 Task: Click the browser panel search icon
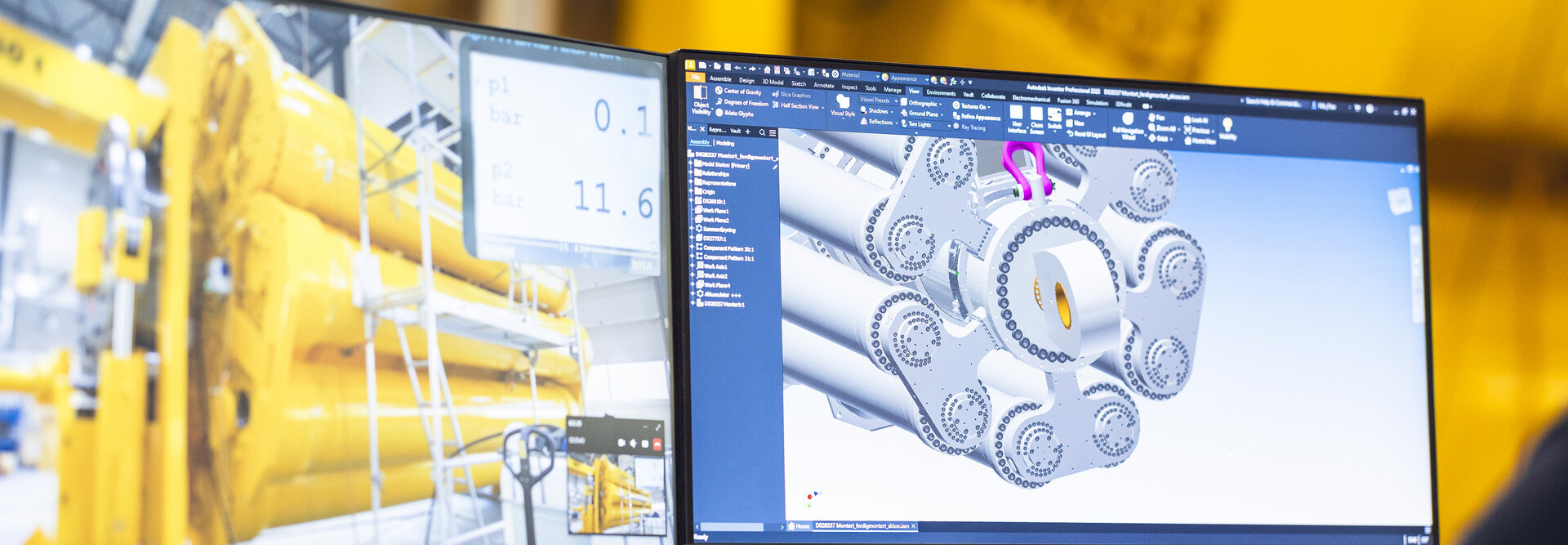[763, 132]
